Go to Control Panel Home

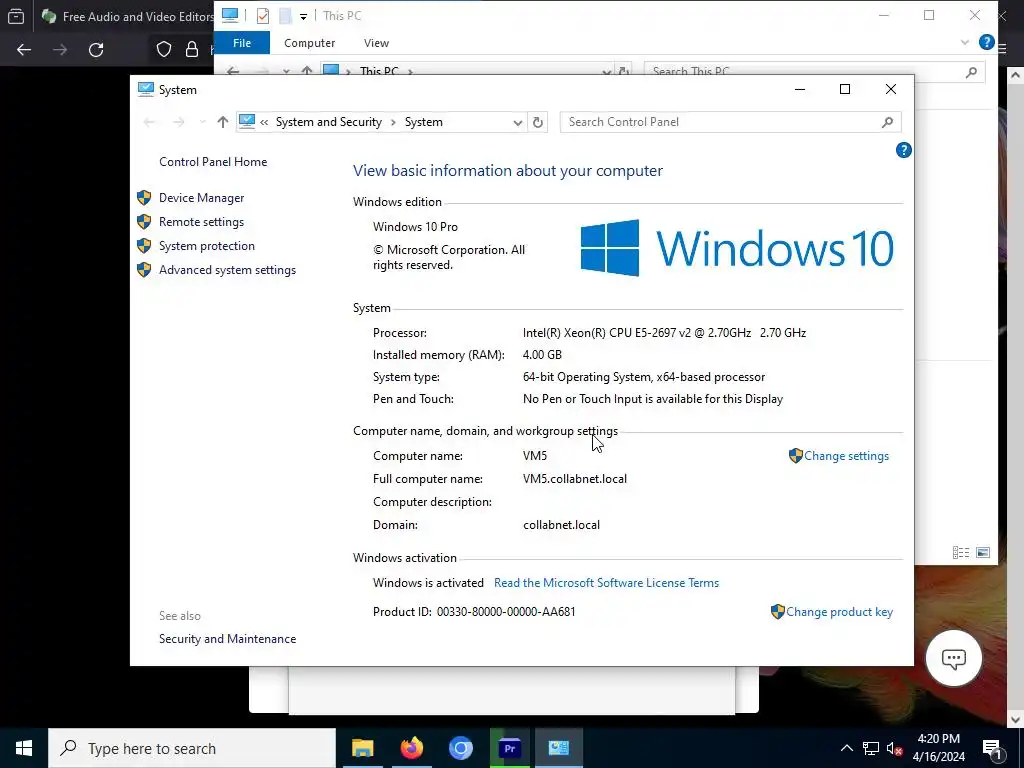tap(213, 162)
